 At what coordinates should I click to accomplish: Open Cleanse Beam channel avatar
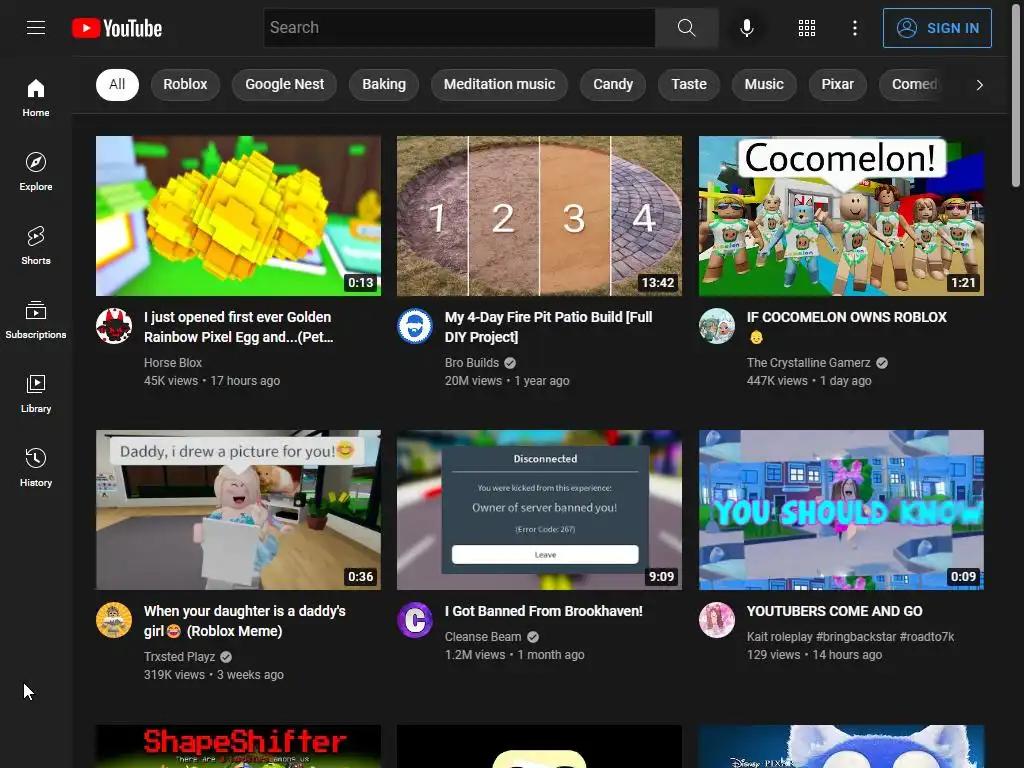pos(415,620)
